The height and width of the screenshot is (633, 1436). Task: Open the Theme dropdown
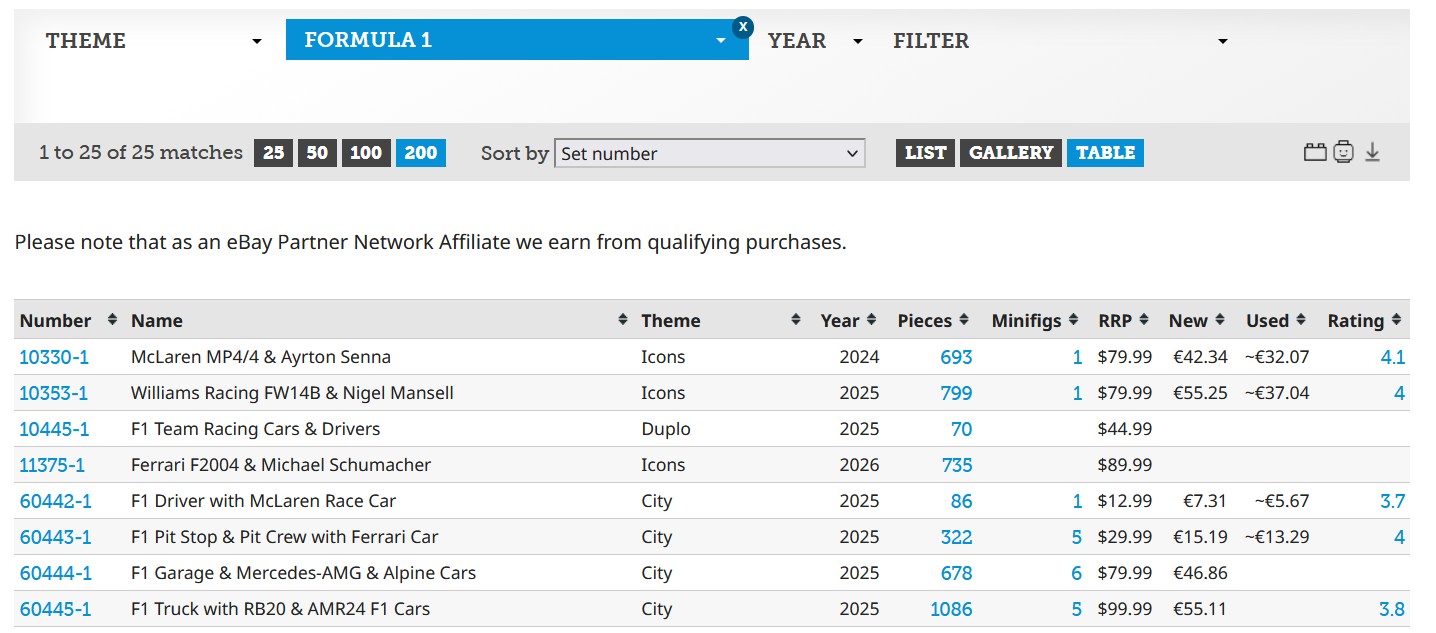pyautogui.click(x=154, y=41)
